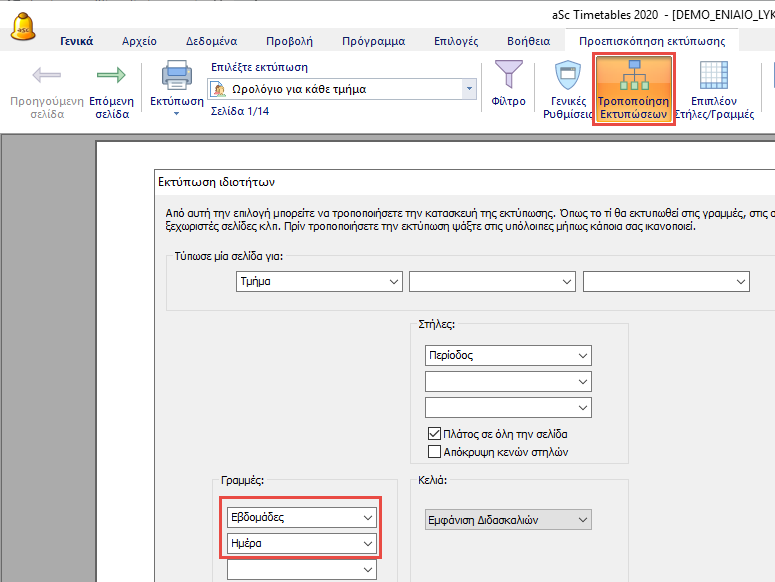Open the Φίλτρο funnel filter
The image size is (775, 582).
pyautogui.click(x=509, y=76)
